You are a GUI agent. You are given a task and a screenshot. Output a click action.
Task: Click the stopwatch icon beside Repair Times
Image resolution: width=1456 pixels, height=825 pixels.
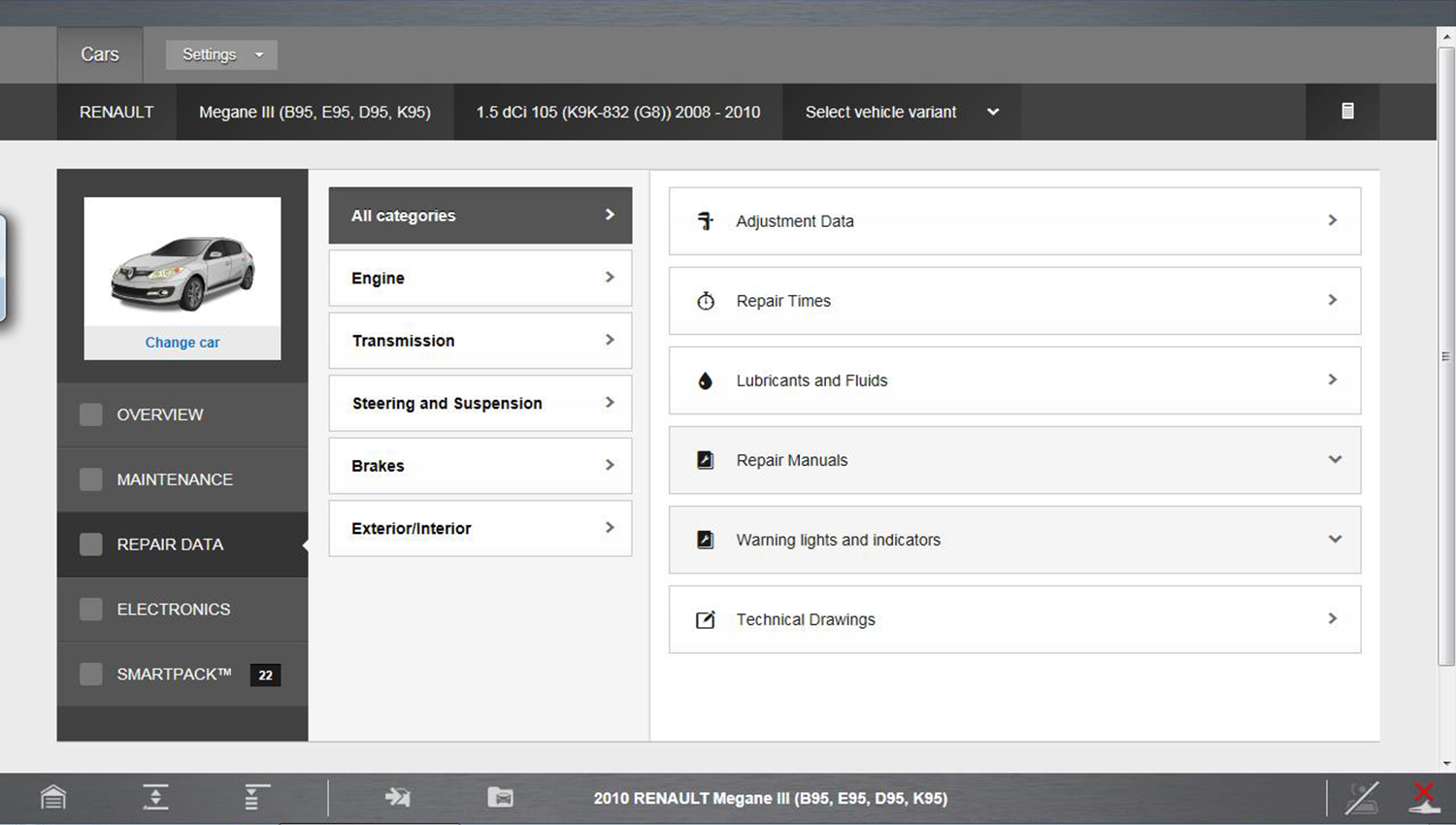coord(706,301)
